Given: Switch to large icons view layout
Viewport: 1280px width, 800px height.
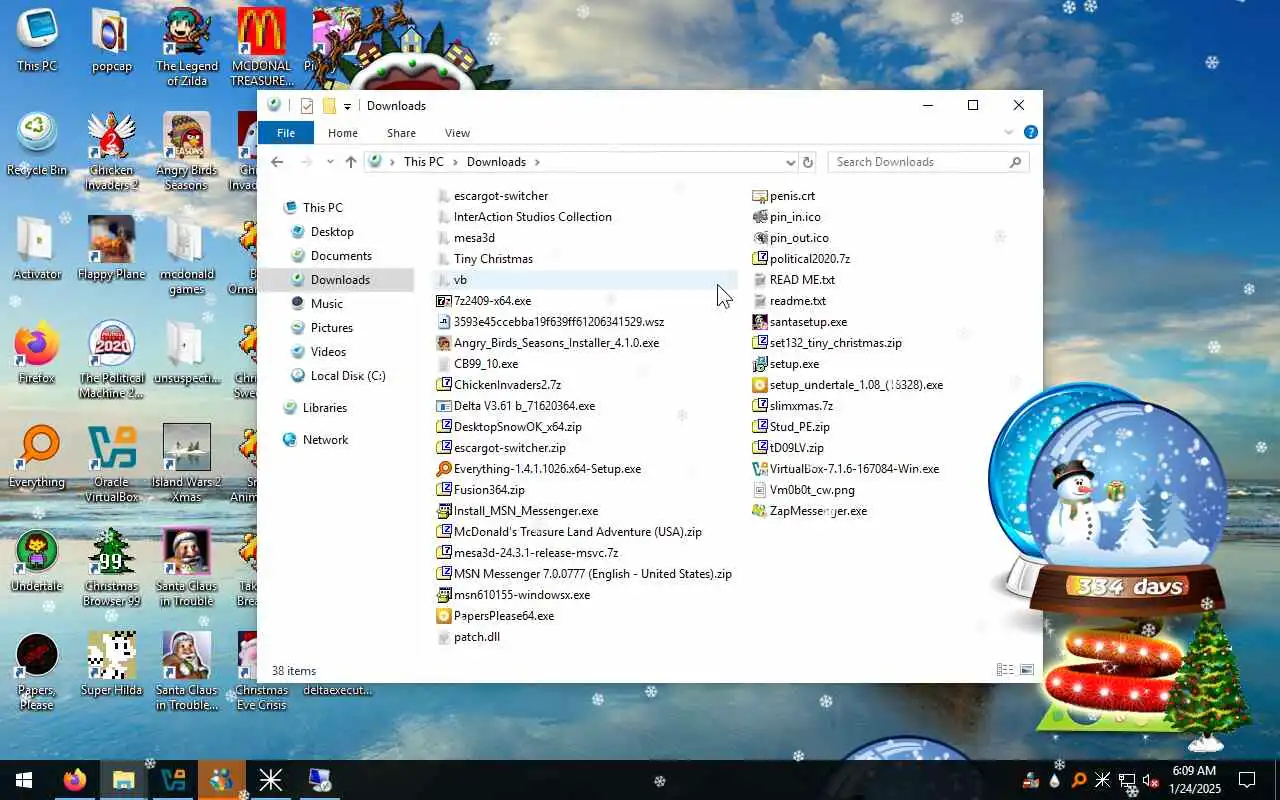Looking at the screenshot, I should point(1026,670).
